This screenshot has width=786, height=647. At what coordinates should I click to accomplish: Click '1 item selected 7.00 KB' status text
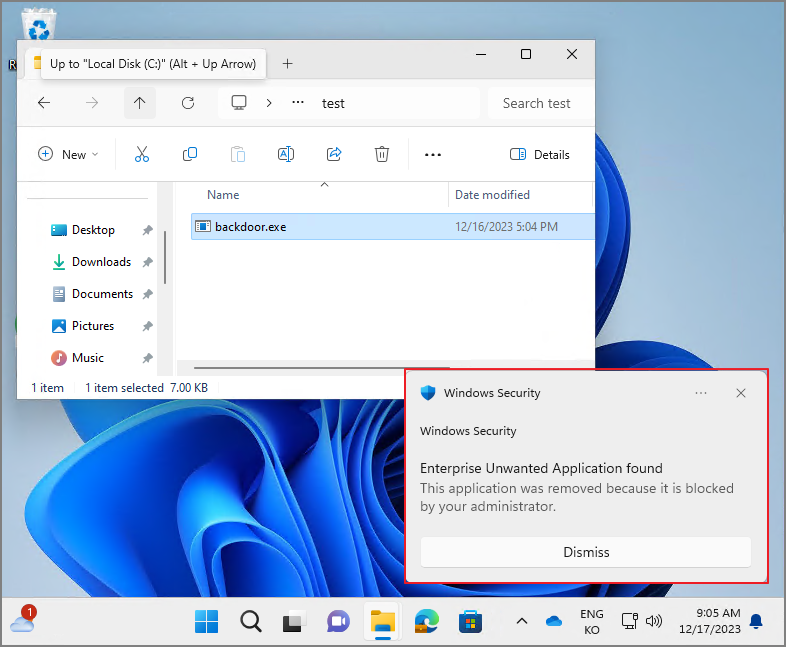click(x=146, y=388)
